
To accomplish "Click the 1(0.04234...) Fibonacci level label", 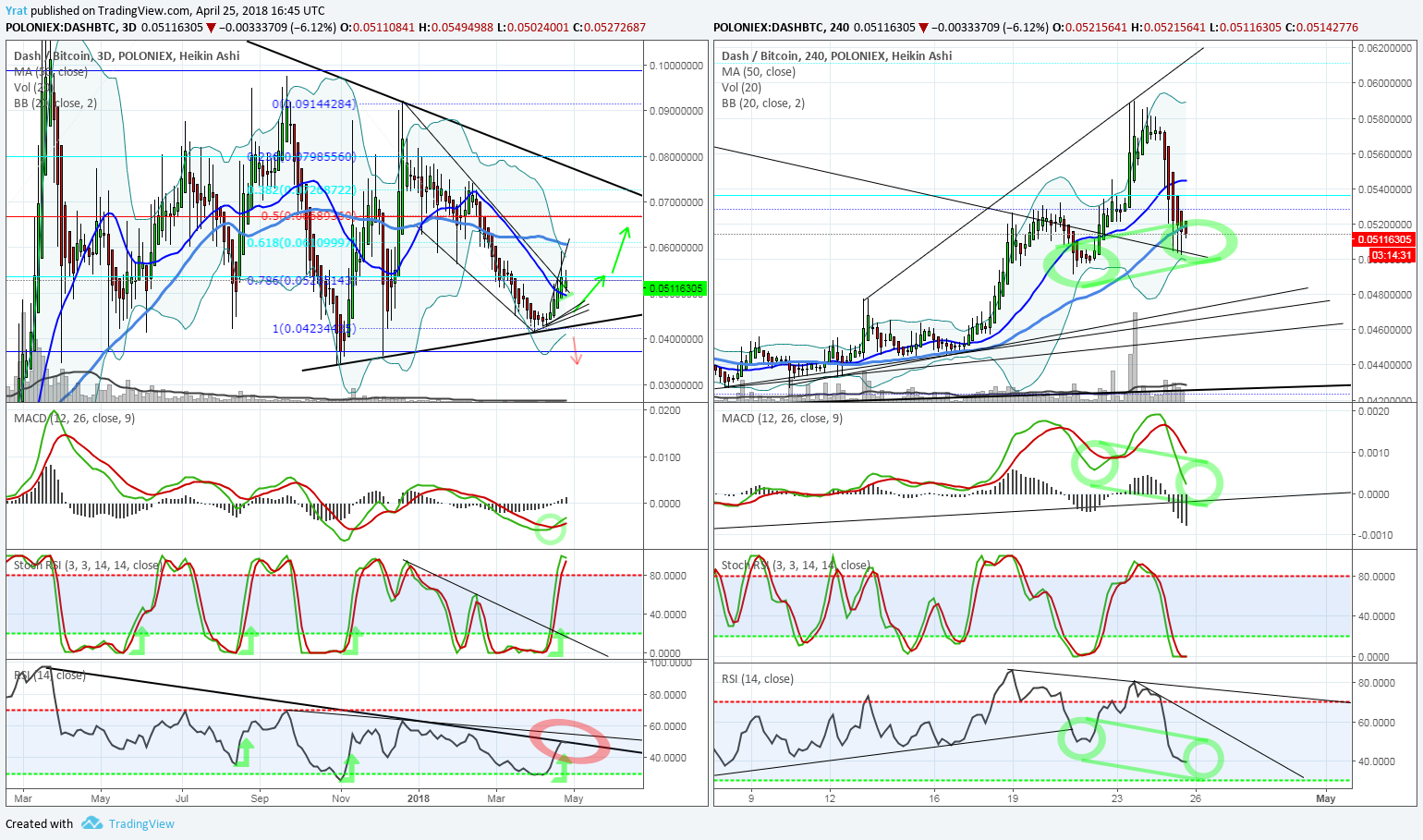I will pyautogui.click(x=314, y=328).
